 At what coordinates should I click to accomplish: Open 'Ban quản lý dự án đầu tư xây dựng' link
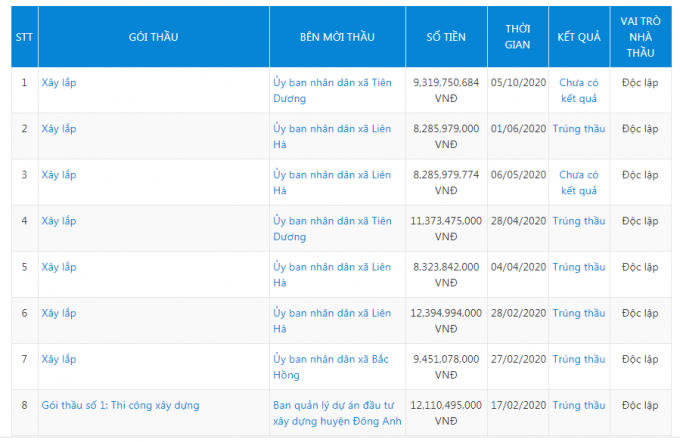click(331, 412)
